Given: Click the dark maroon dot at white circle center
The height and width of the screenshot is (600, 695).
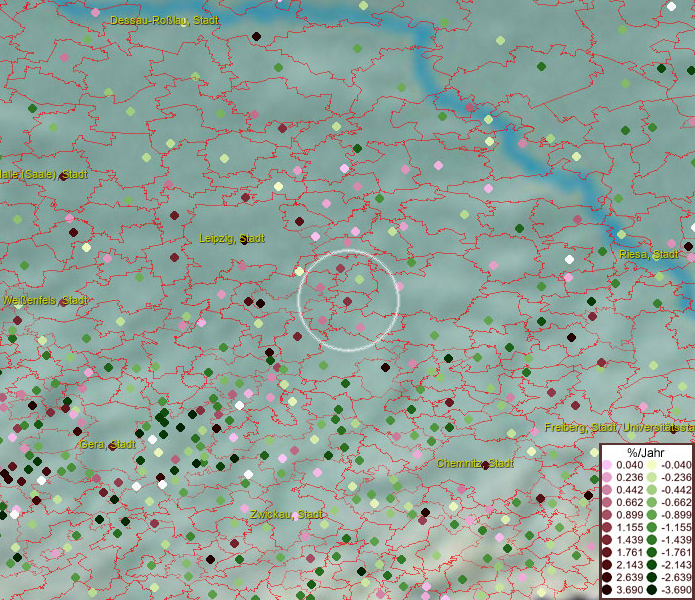Looking at the screenshot, I should coord(348,301).
